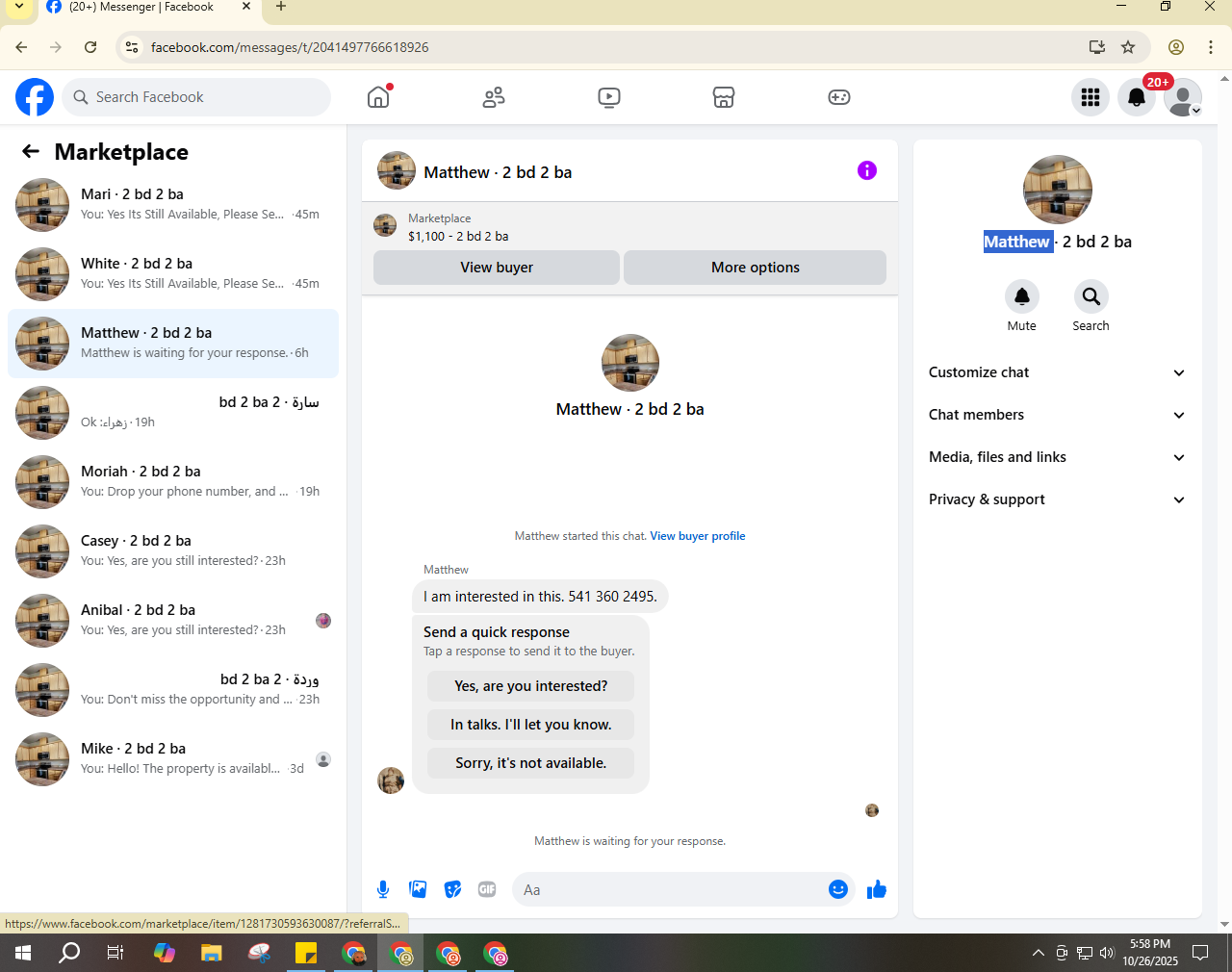Screen dimensions: 1232x972
Task: Open File Explorer from the taskbar
Action: 211,953
